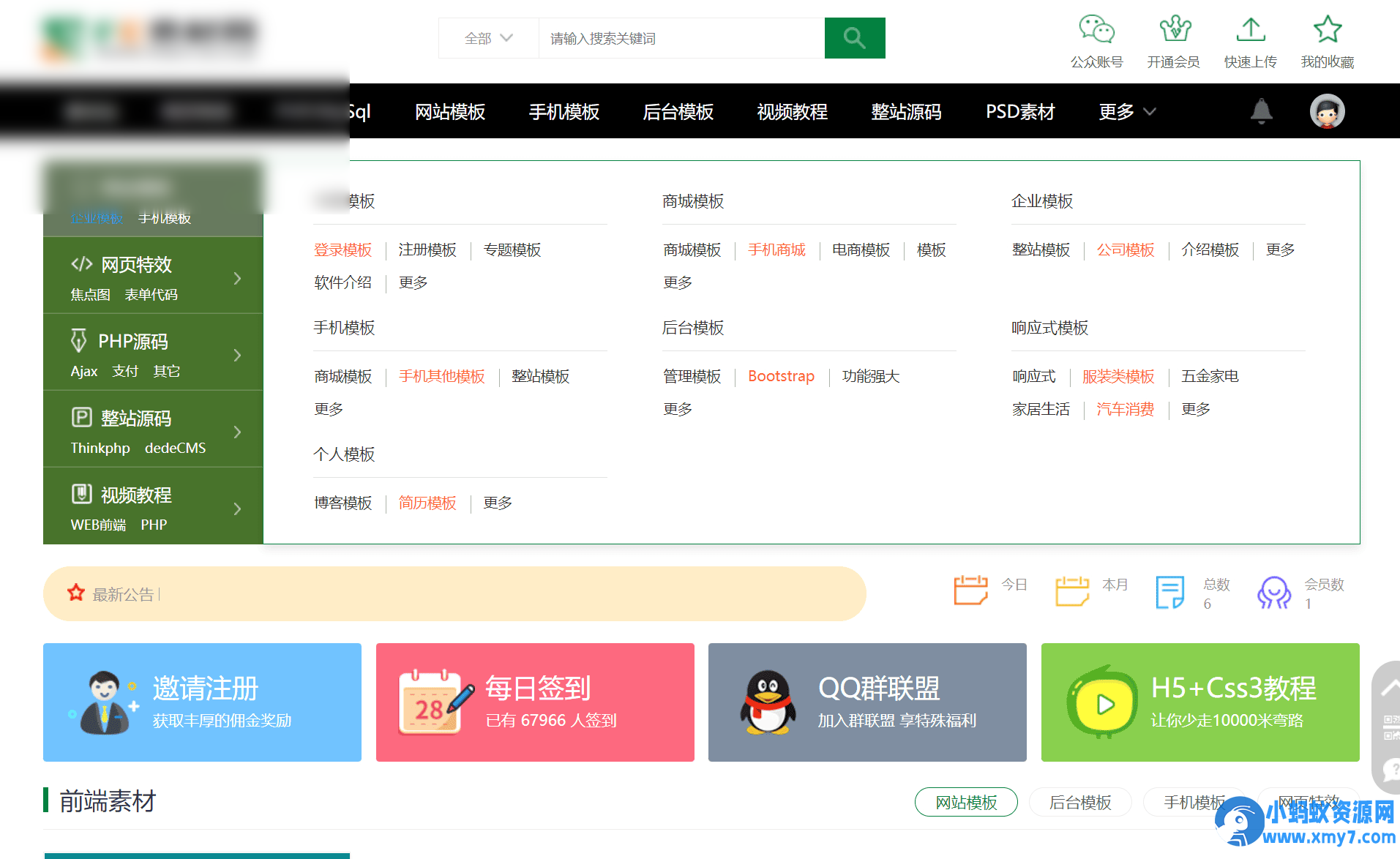Viewport: 1400px width, 859px height.
Task: Open 我的收藏 favorites star icon
Action: pos(1327,29)
